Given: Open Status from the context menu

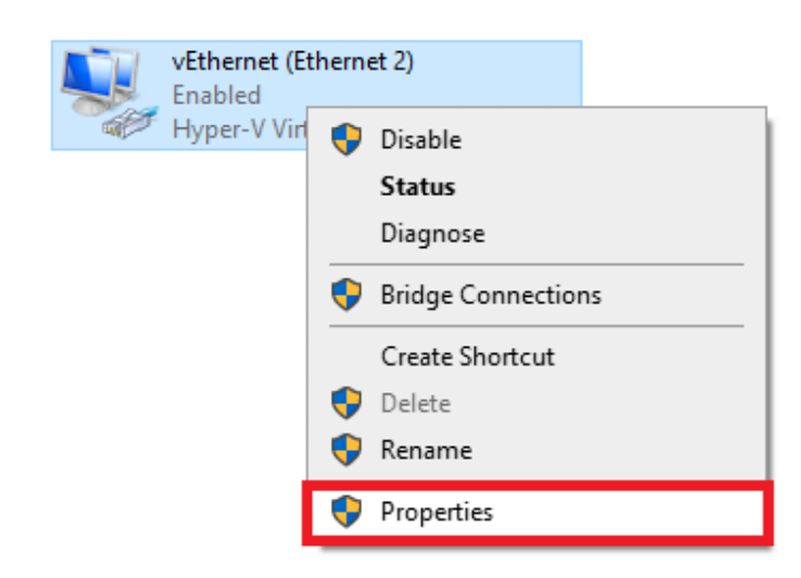Looking at the screenshot, I should tap(536, 187).
